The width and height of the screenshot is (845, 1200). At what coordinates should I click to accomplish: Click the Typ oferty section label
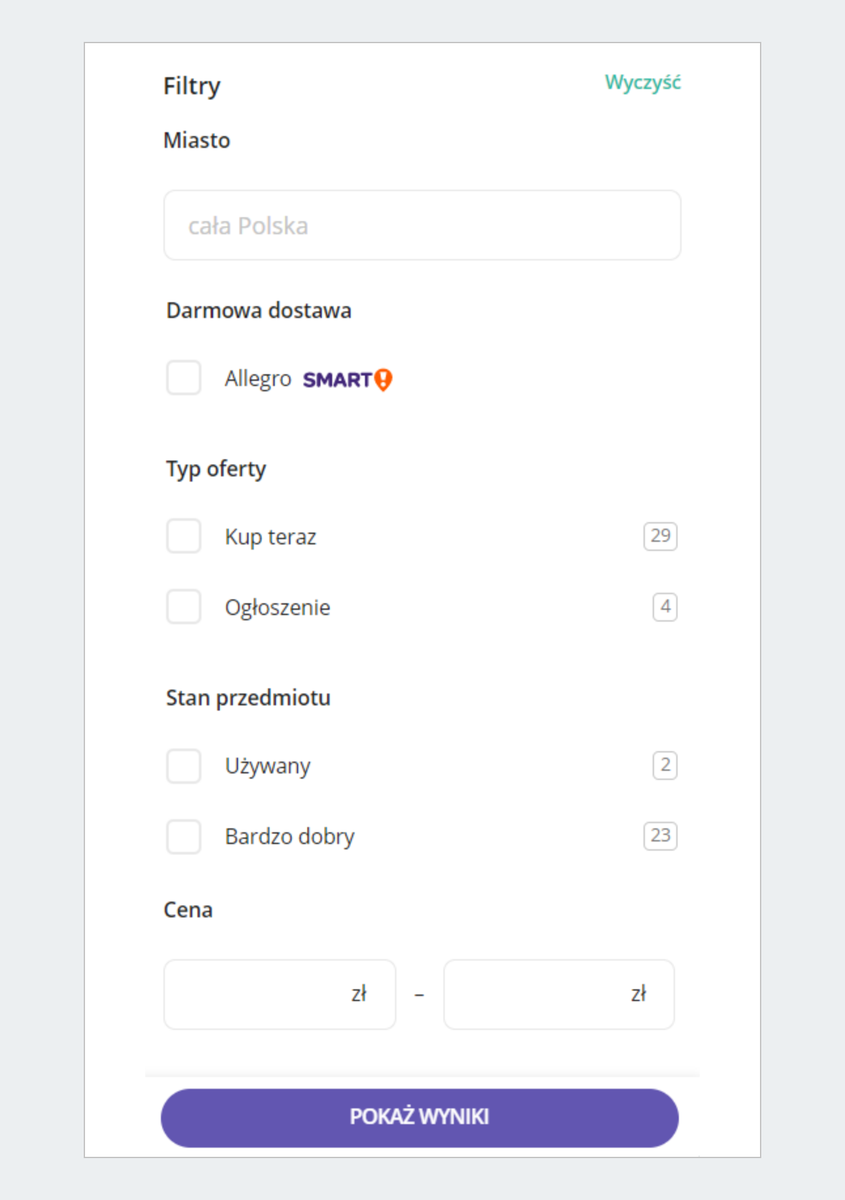[216, 469]
